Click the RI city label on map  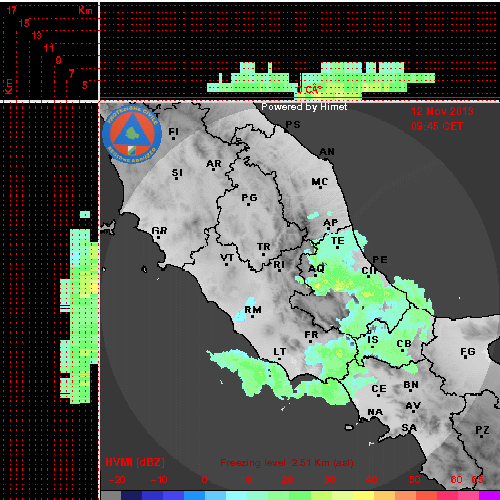click(x=279, y=265)
